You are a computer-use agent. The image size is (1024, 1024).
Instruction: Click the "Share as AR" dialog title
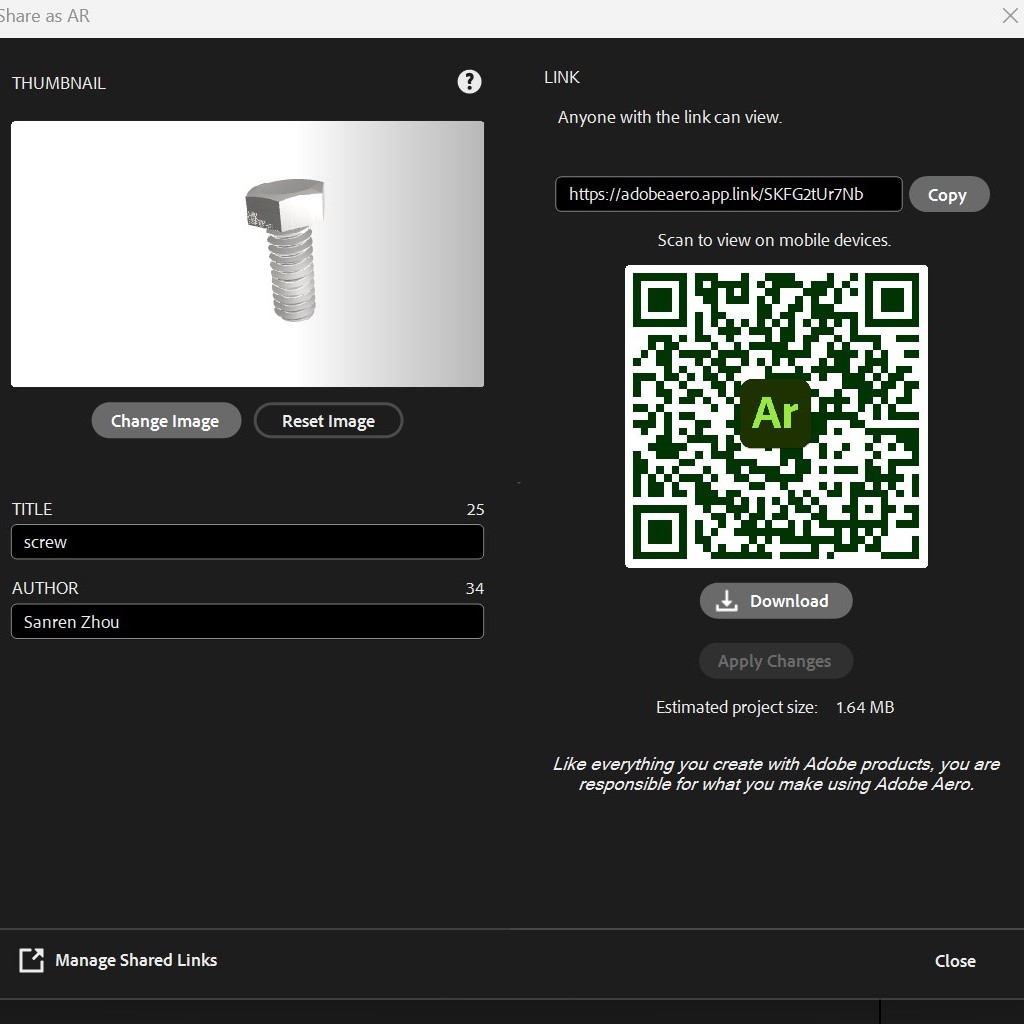pos(45,16)
